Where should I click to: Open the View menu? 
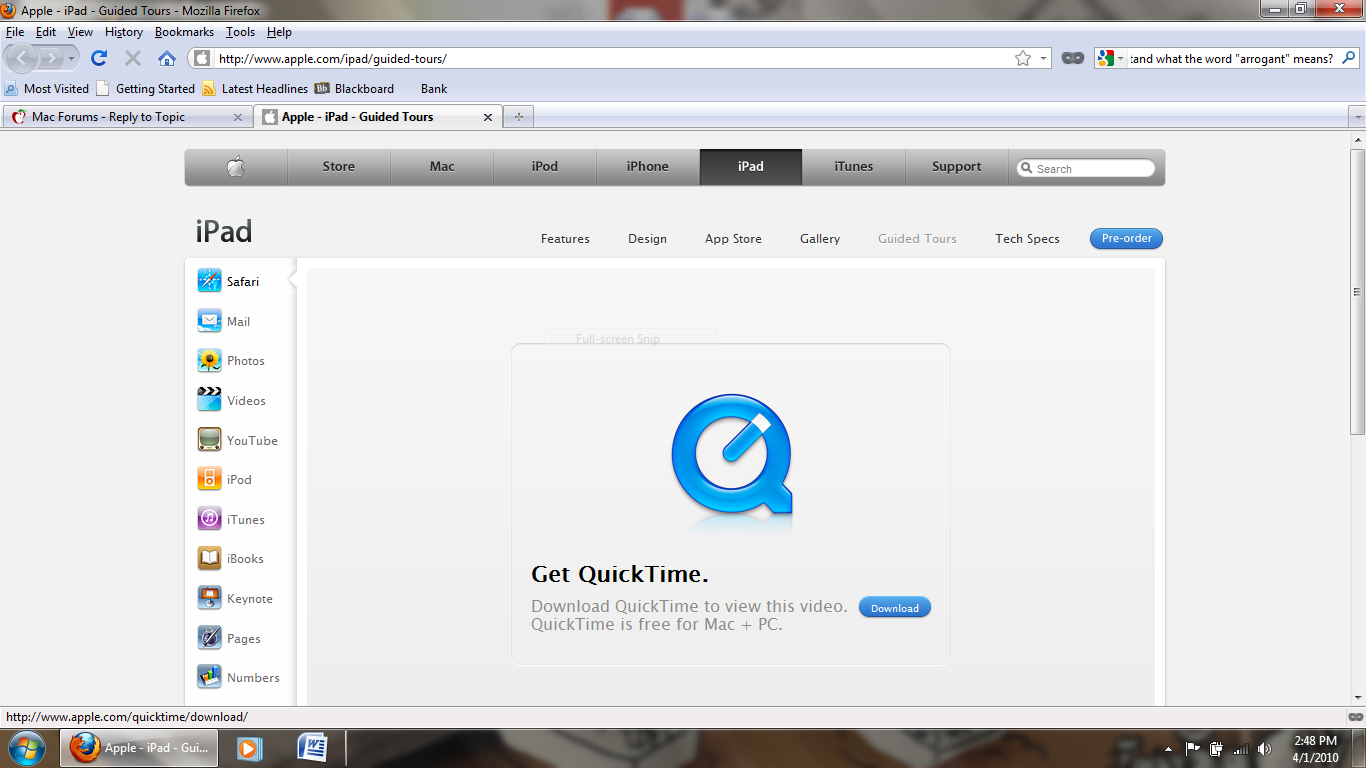click(80, 32)
